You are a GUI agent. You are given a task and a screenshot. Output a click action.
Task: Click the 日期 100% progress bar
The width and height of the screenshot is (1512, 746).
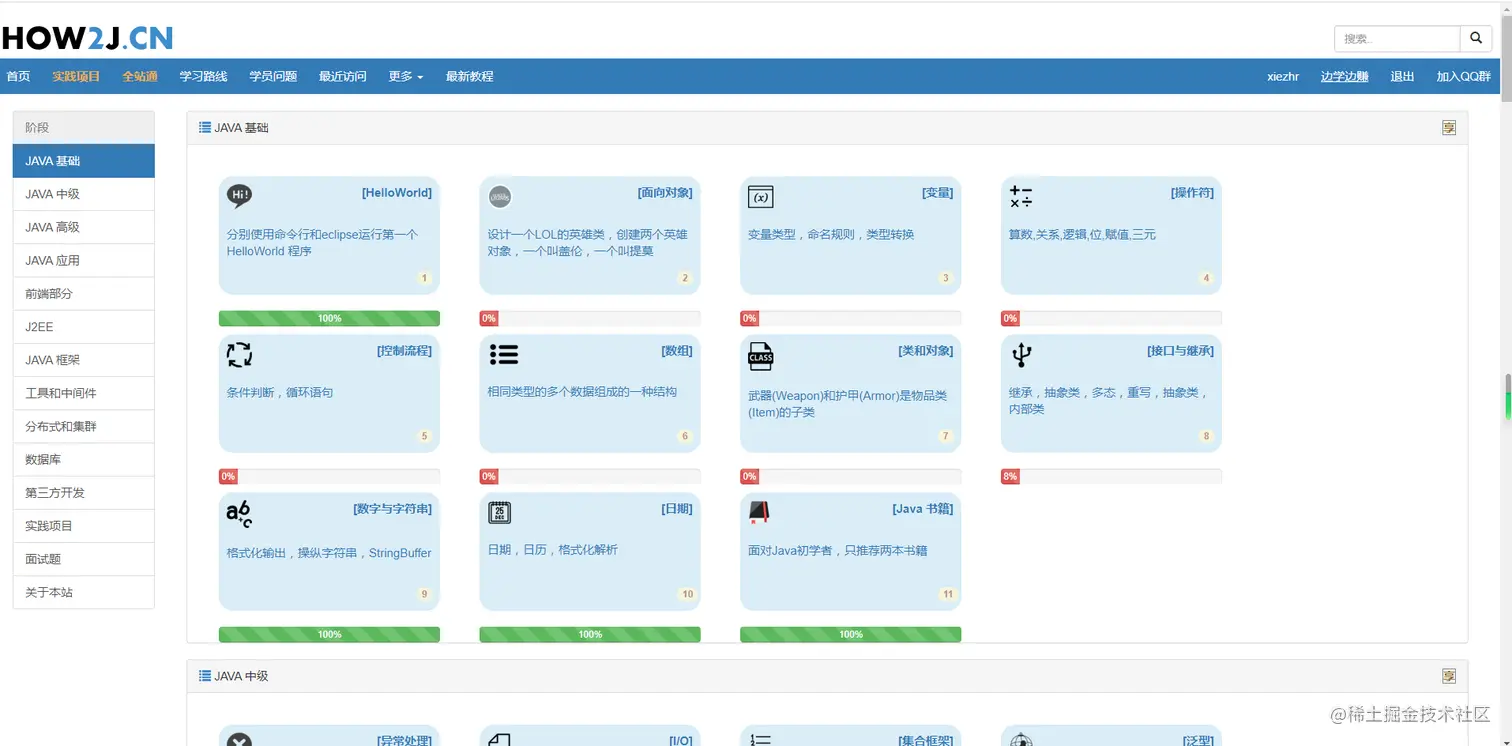click(590, 634)
